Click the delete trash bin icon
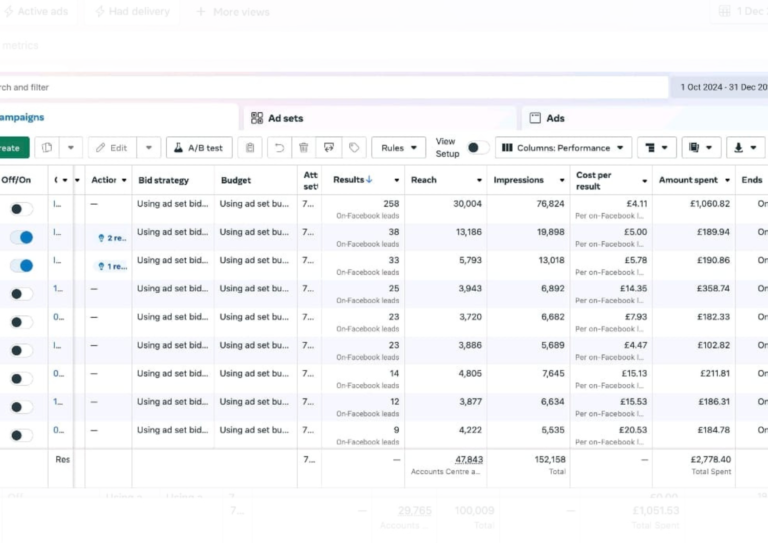The image size is (768, 543). click(x=304, y=148)
